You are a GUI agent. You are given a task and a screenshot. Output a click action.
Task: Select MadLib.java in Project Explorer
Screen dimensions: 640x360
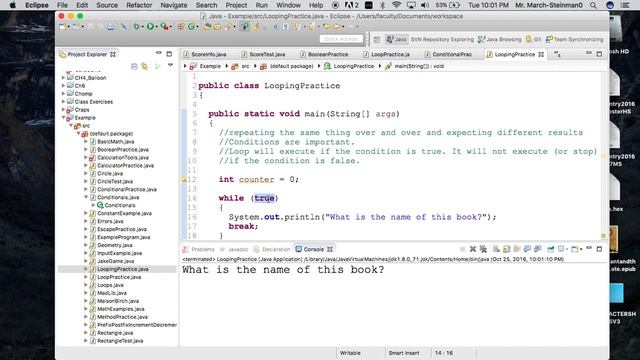coord(111,293)
